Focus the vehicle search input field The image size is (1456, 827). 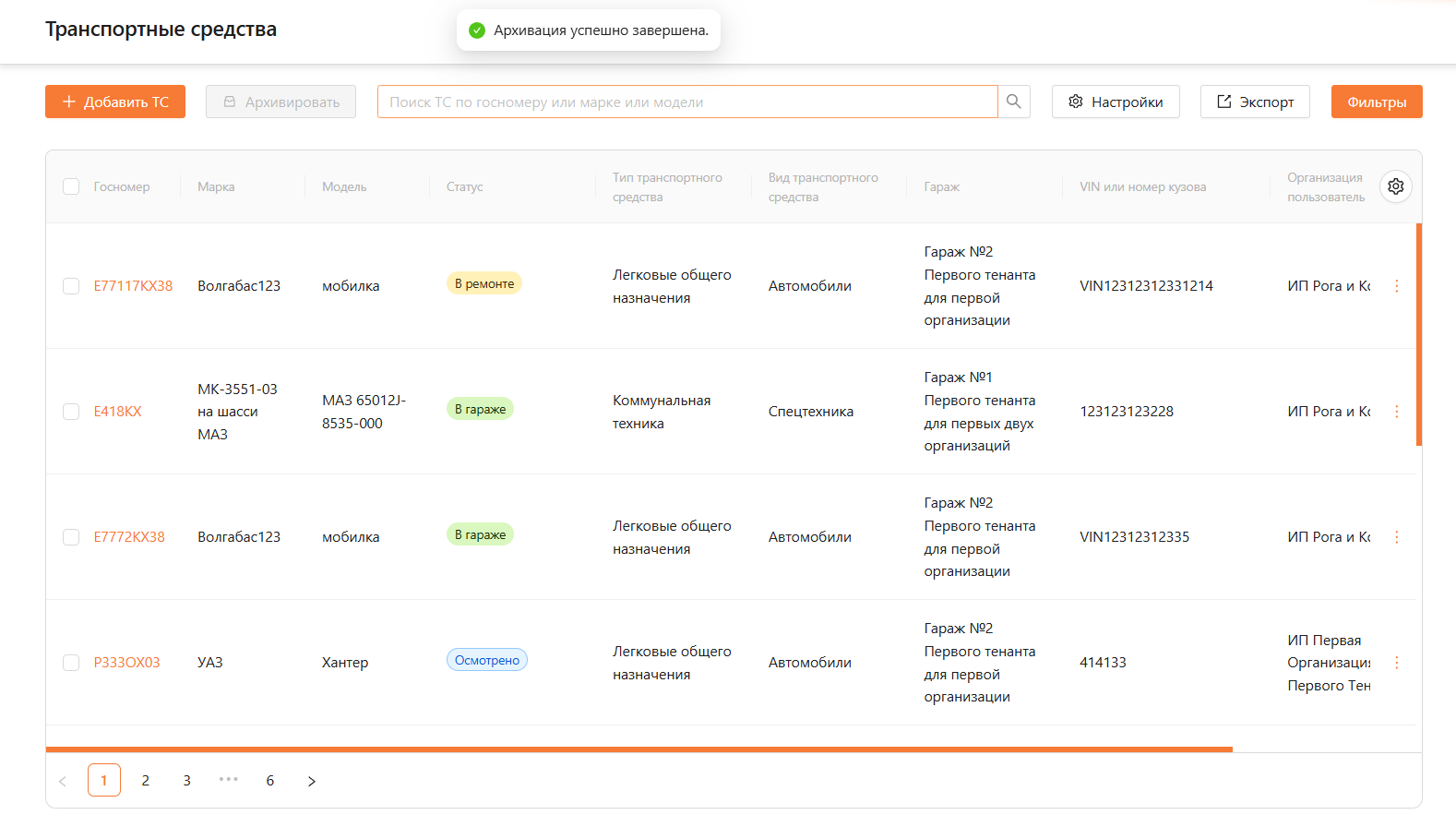(687, 102)
